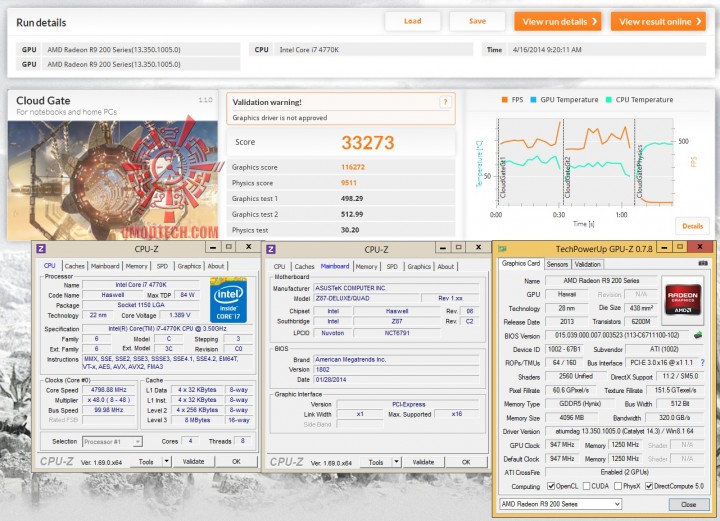Click the Load button in Run details
The width and height of the screenshot is (720, 521).
click(x=412, y=21)
